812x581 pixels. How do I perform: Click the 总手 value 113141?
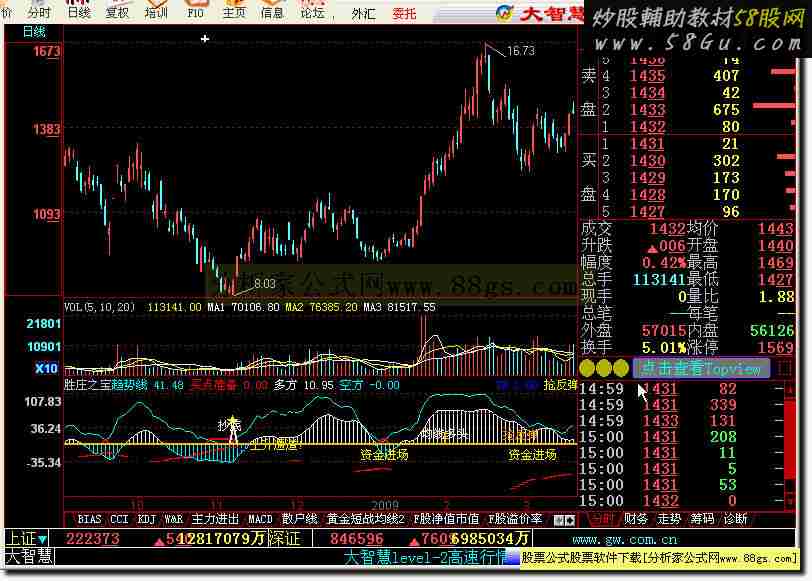point(659,280)
